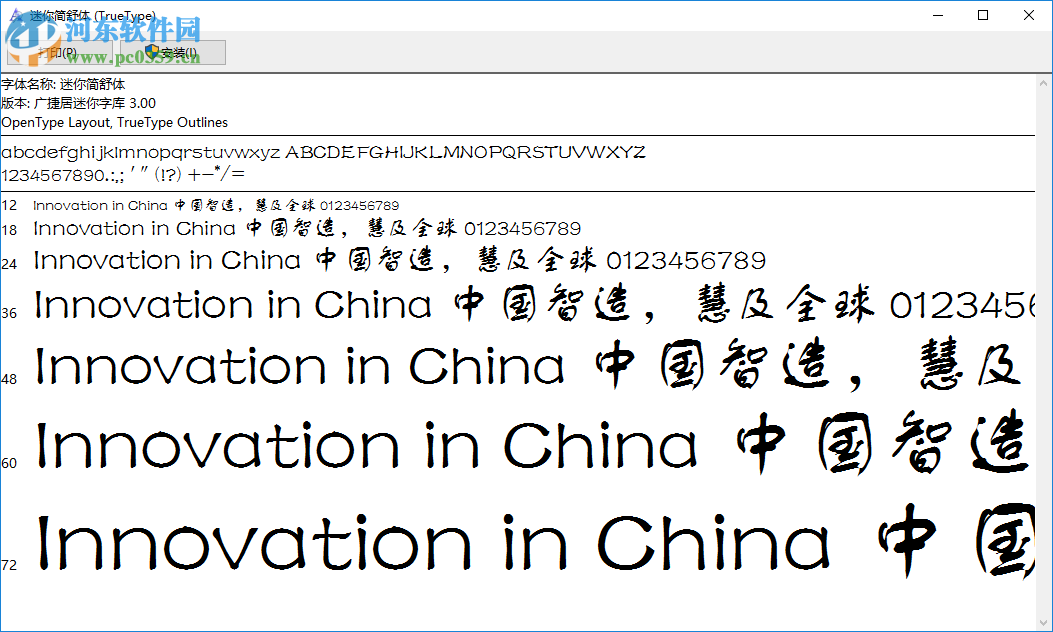The width and height of the screenshot is (1053, 632).
Task: Click the lowercase and uppercase alphabet sample line
Action: click(x=323, y=152)
